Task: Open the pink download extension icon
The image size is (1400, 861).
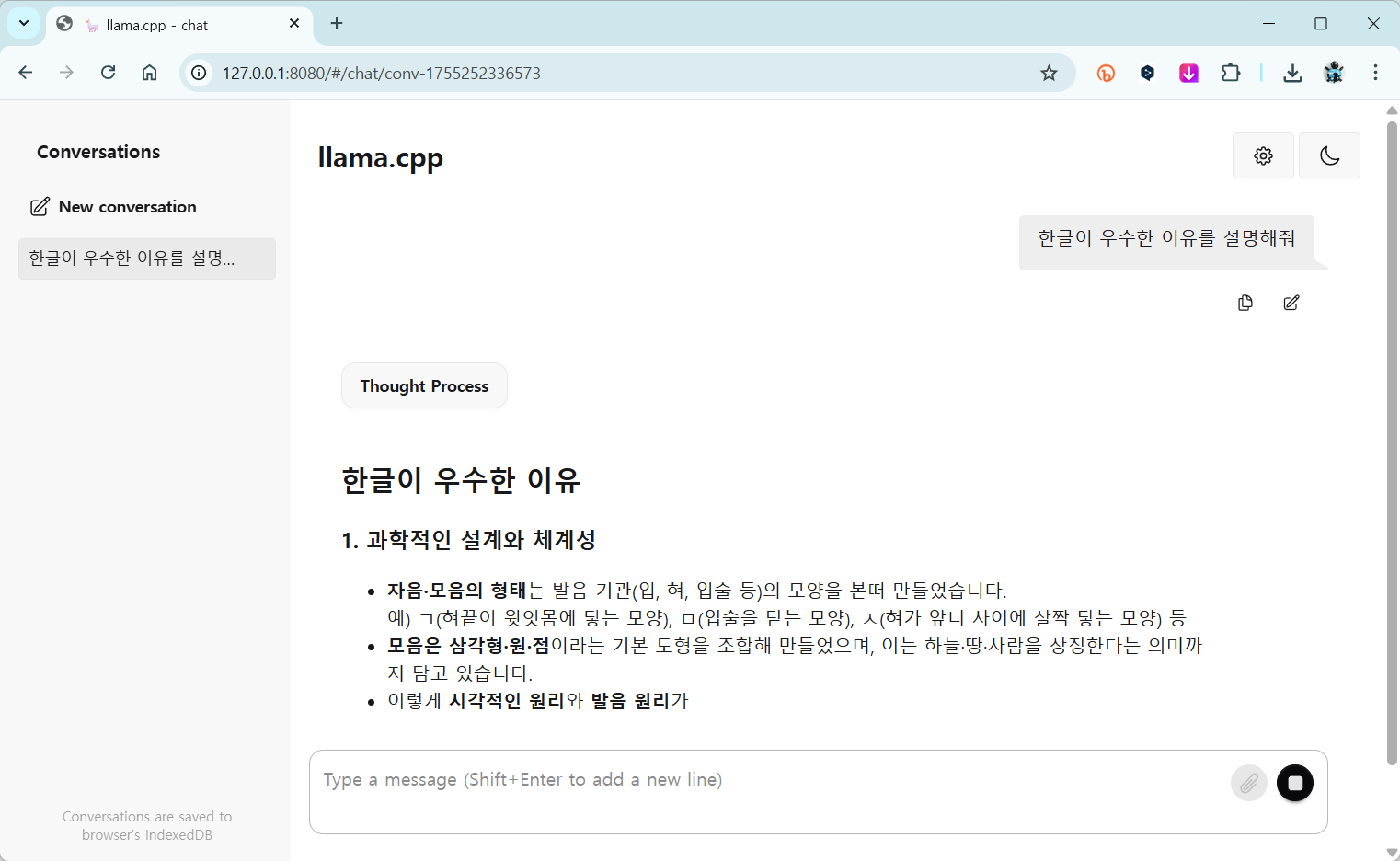Action: tap(1188, 73)
